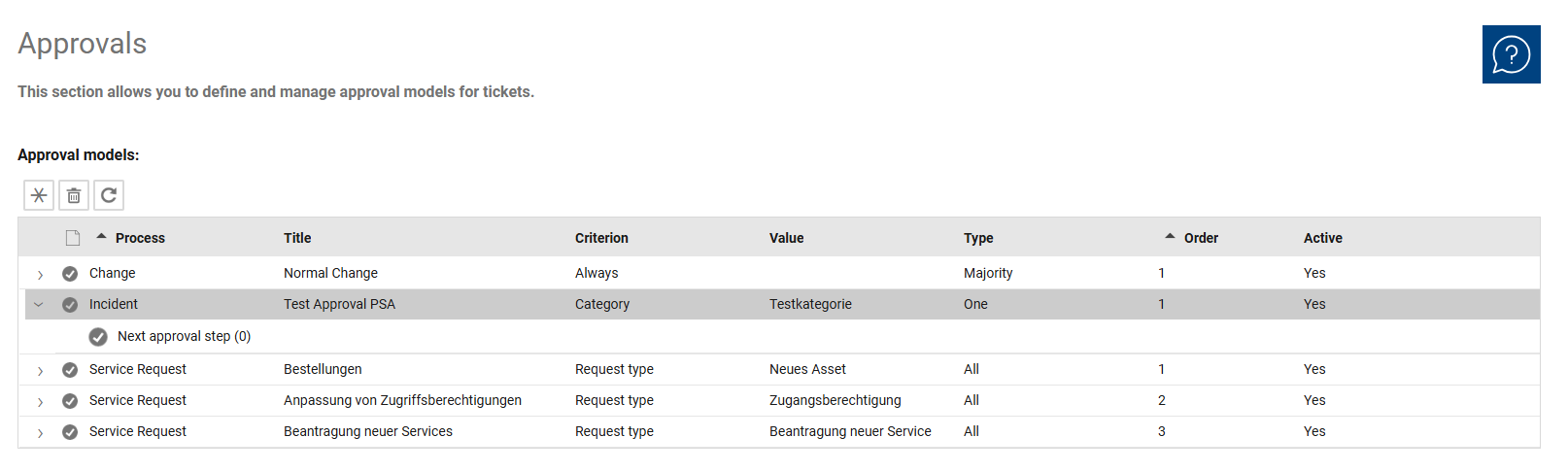Sort by the Active column header

[1323, 238]
